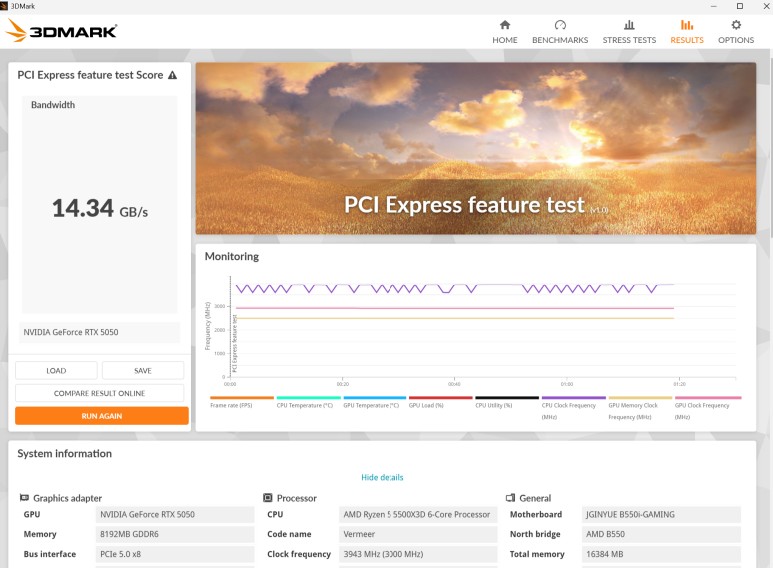The width and height of the screenshot is (773, 568).
Task: Click the 01:00 time mark on chart axis
Action: 567,384
